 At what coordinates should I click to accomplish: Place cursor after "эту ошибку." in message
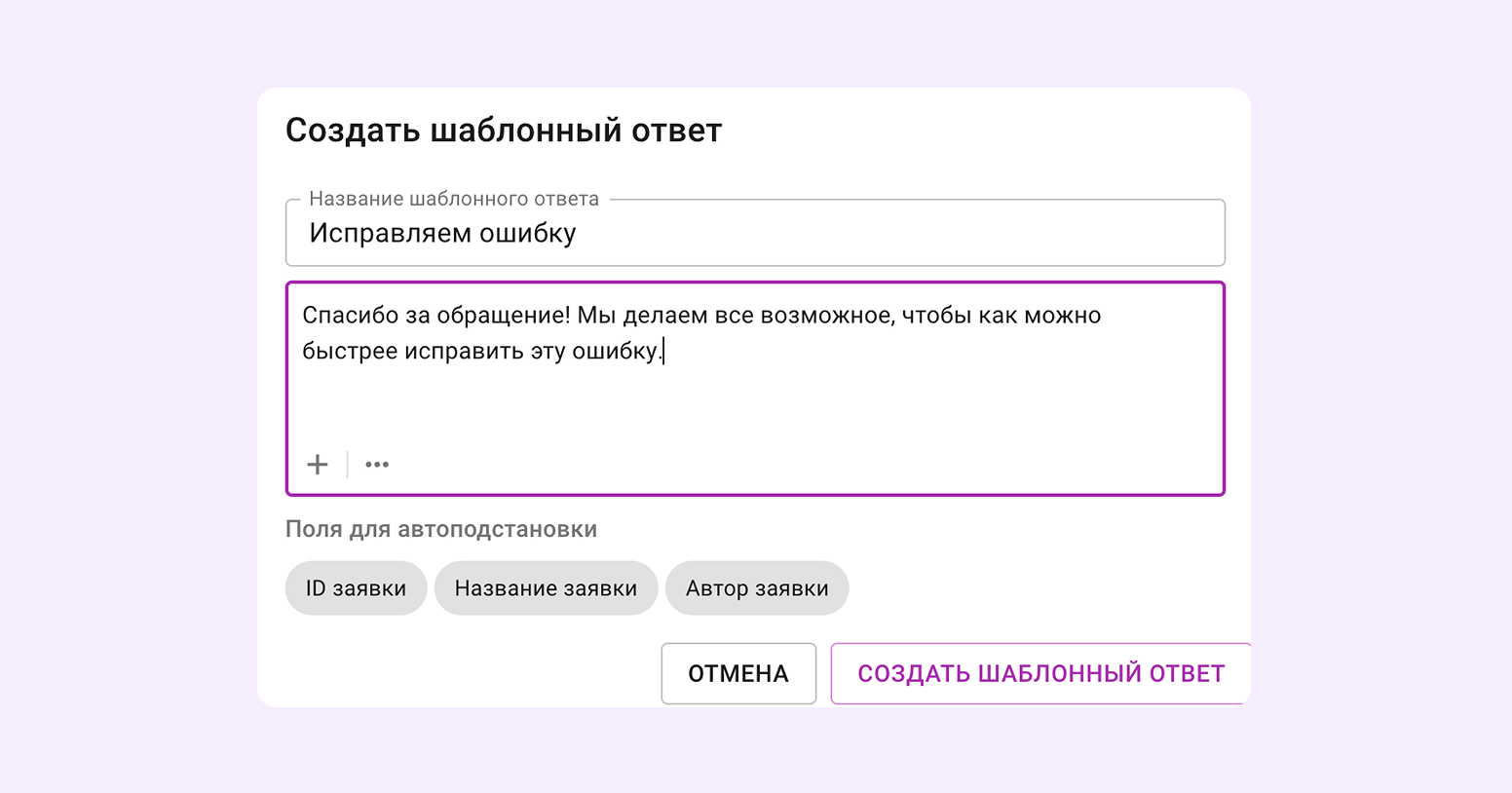tap(662, 351)
